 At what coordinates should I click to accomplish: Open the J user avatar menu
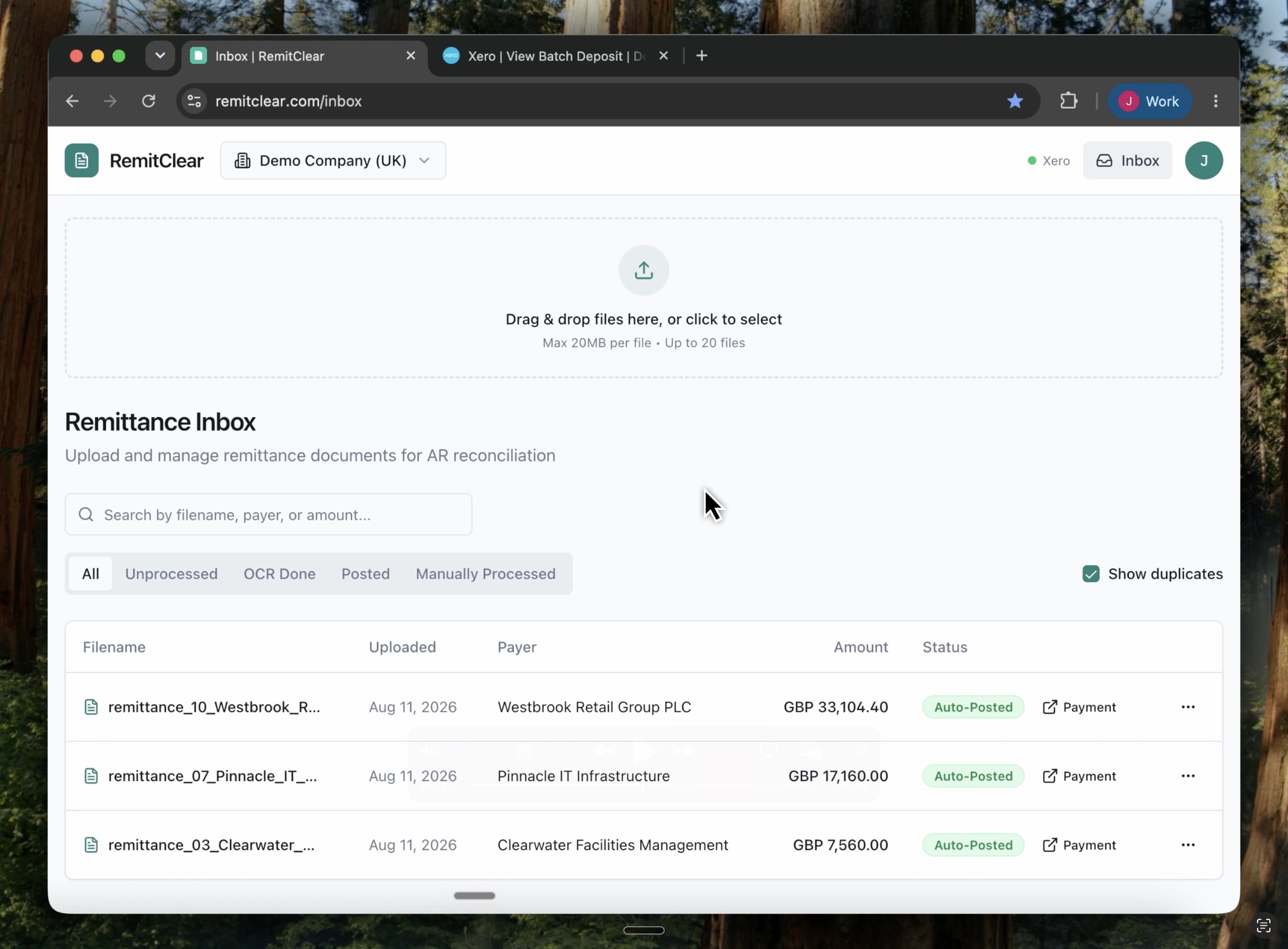tap(1204, 160)
